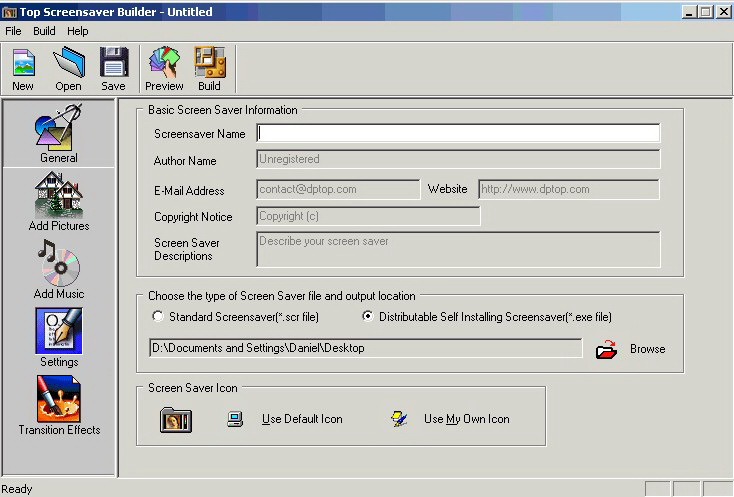The width and height of the screenshot is (734, 497).
Task: Click the Open folder toolbar icon
Action: point(69,62)
